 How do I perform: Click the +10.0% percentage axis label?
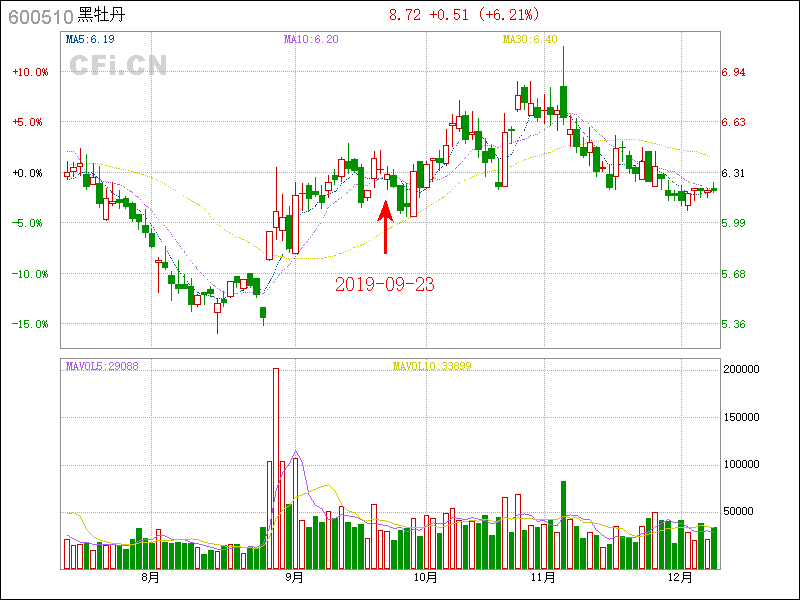coord(30,72)
